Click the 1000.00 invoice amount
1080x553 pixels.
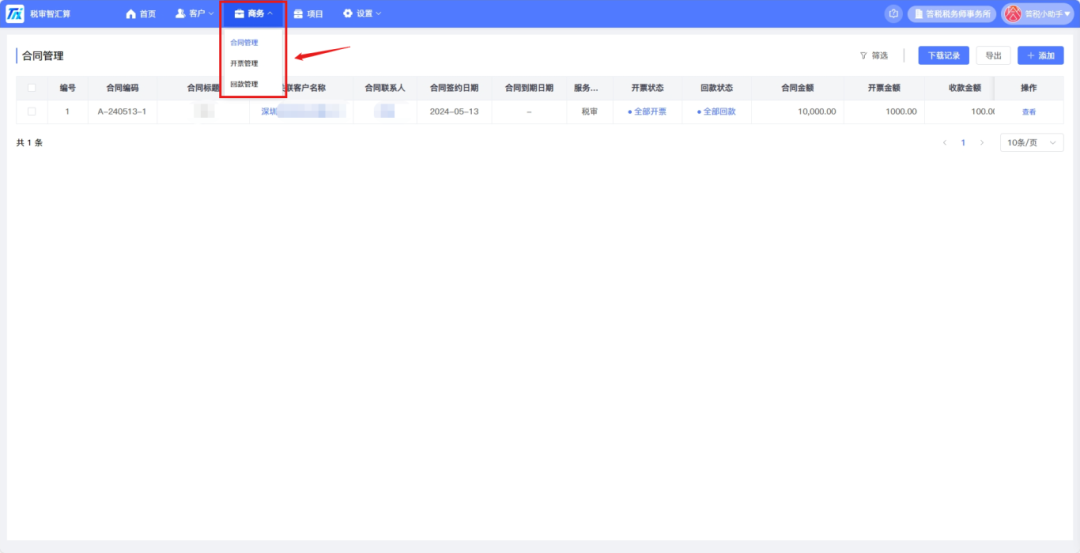tap(901, 112)
